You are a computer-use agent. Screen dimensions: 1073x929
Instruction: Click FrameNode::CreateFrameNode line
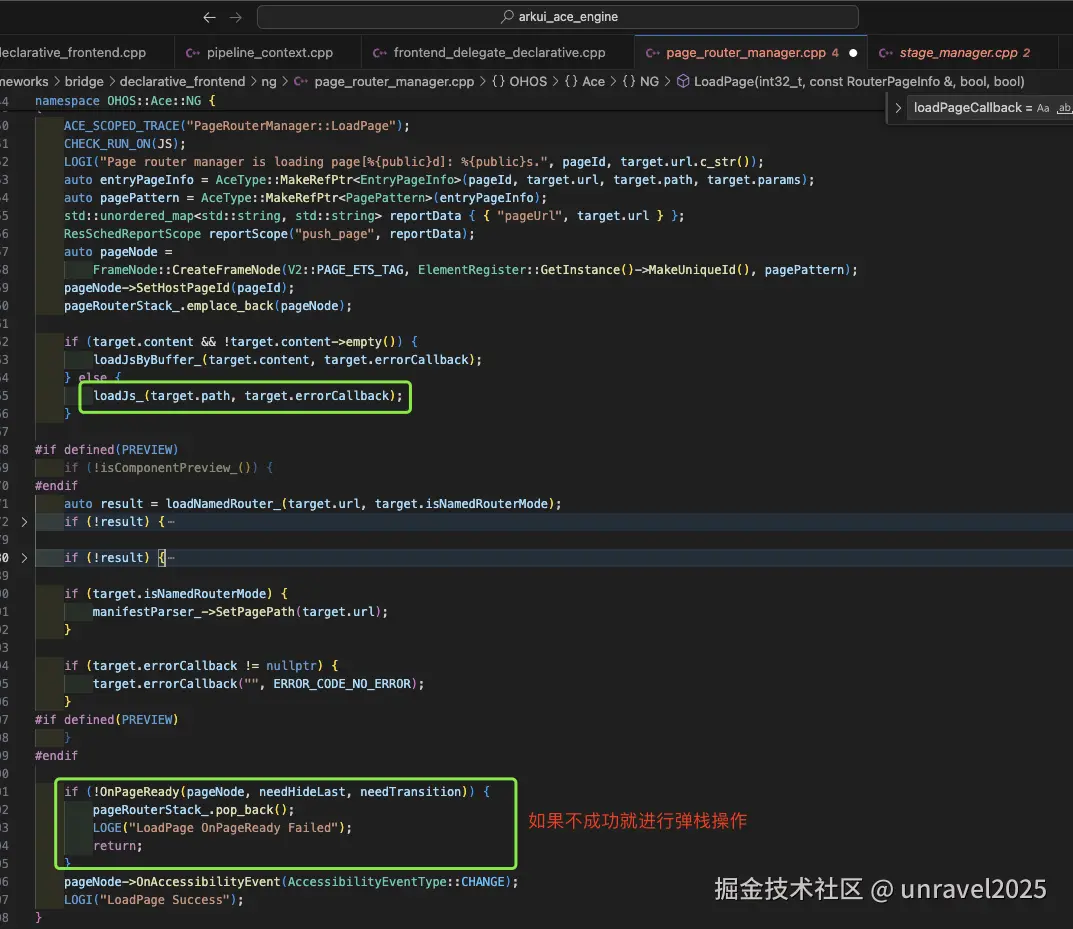475,270
